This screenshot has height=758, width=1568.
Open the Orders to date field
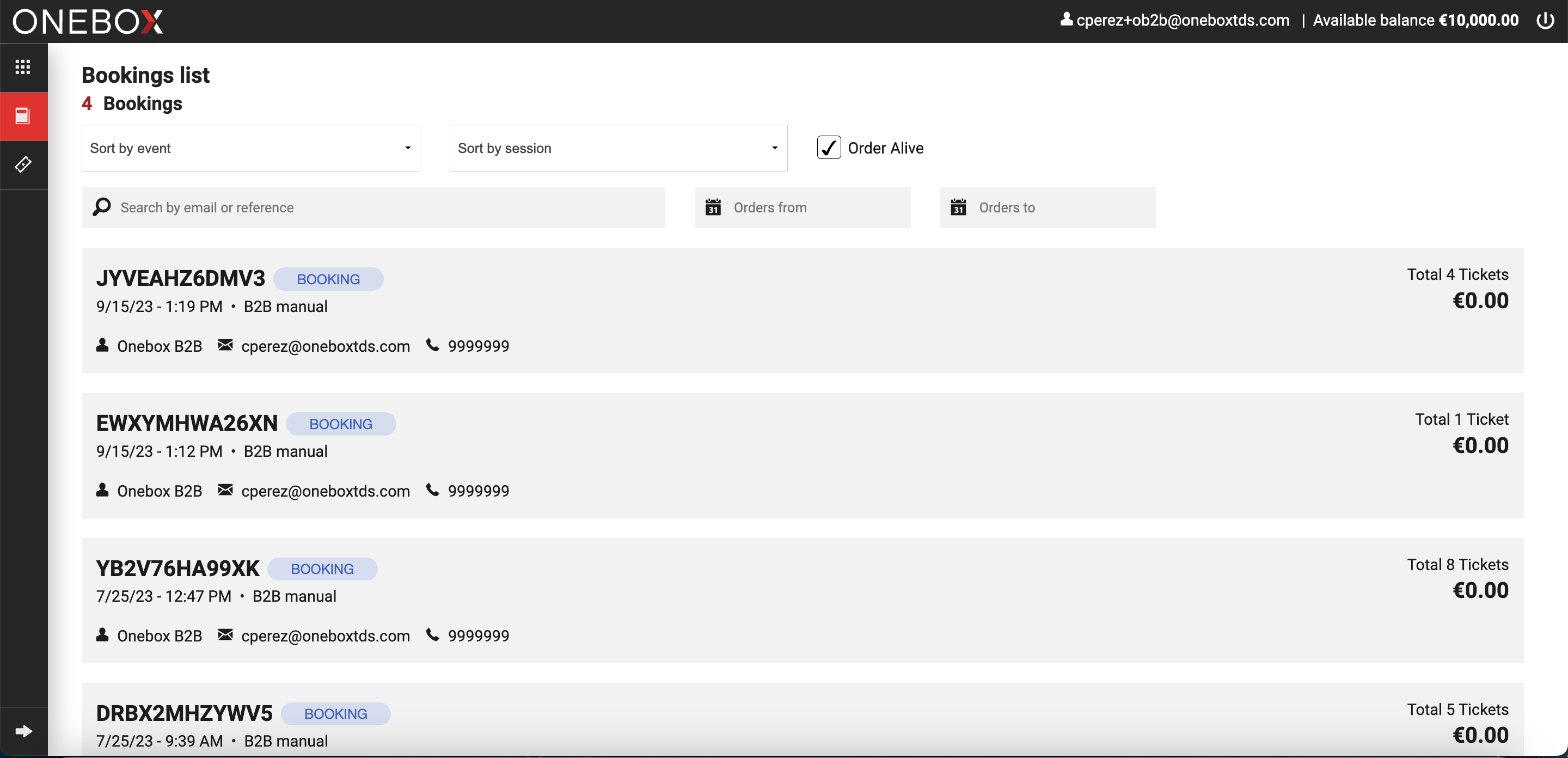click(1048, 207)
